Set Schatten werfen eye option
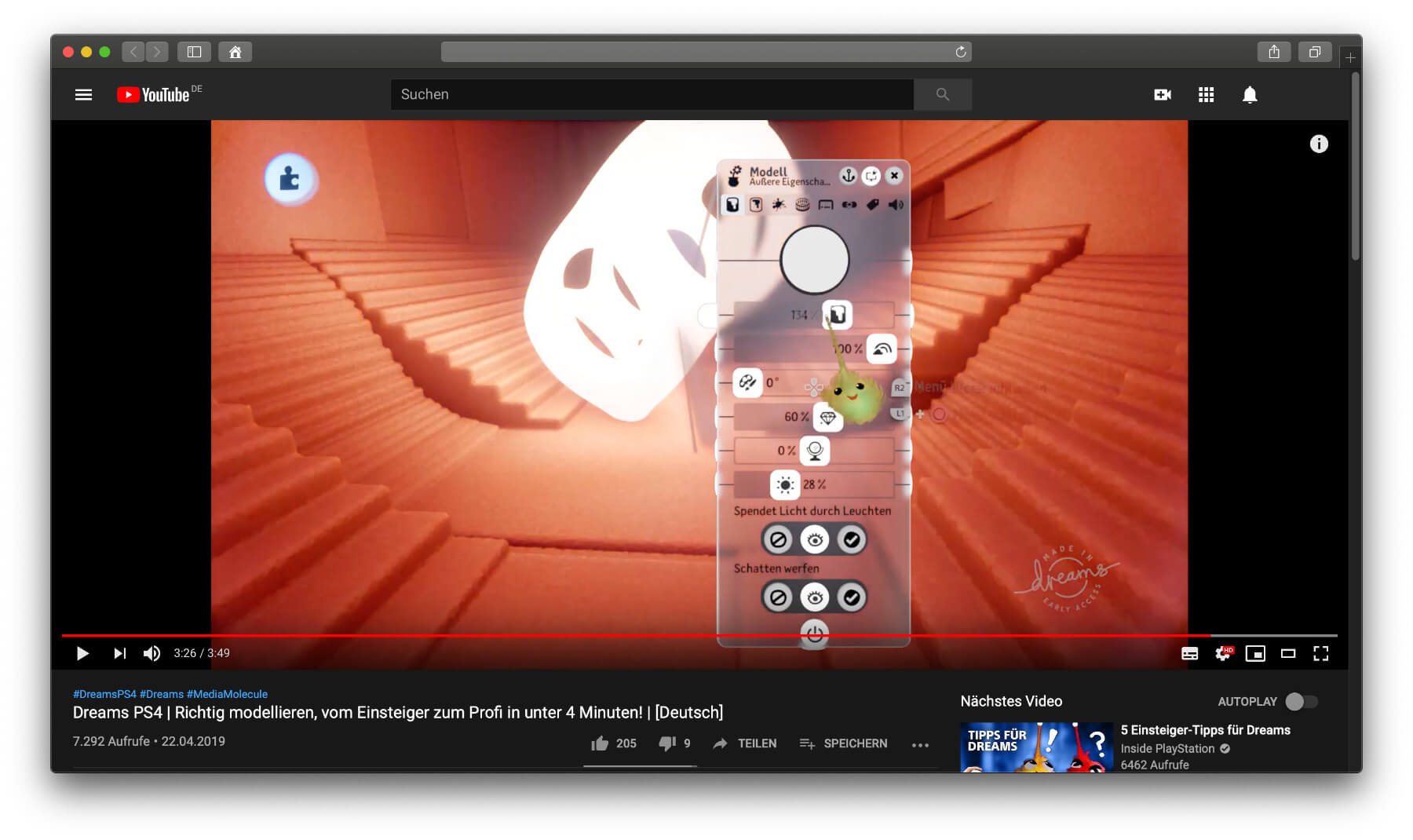The image size is (1413, 840). pyautogui.click(x=815, y=598)
